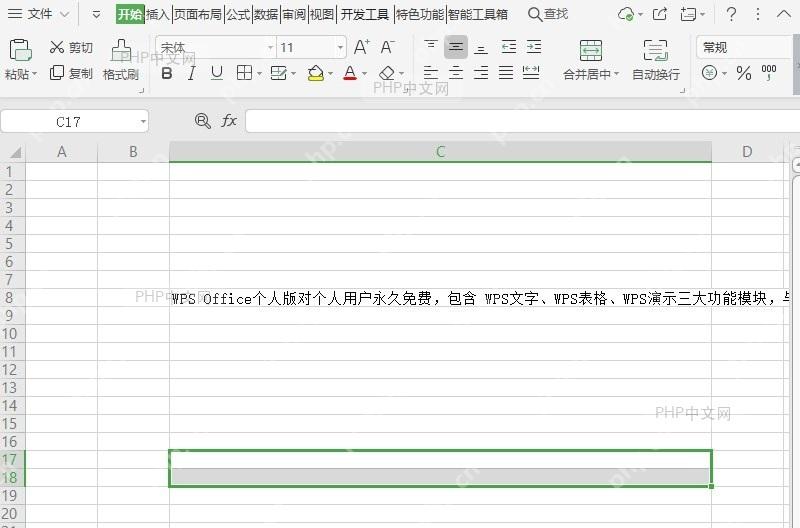Image resolution: width=800 pixels, height=528 pixels.
Task: Click the cell style drawing icon
Action: 279,73
